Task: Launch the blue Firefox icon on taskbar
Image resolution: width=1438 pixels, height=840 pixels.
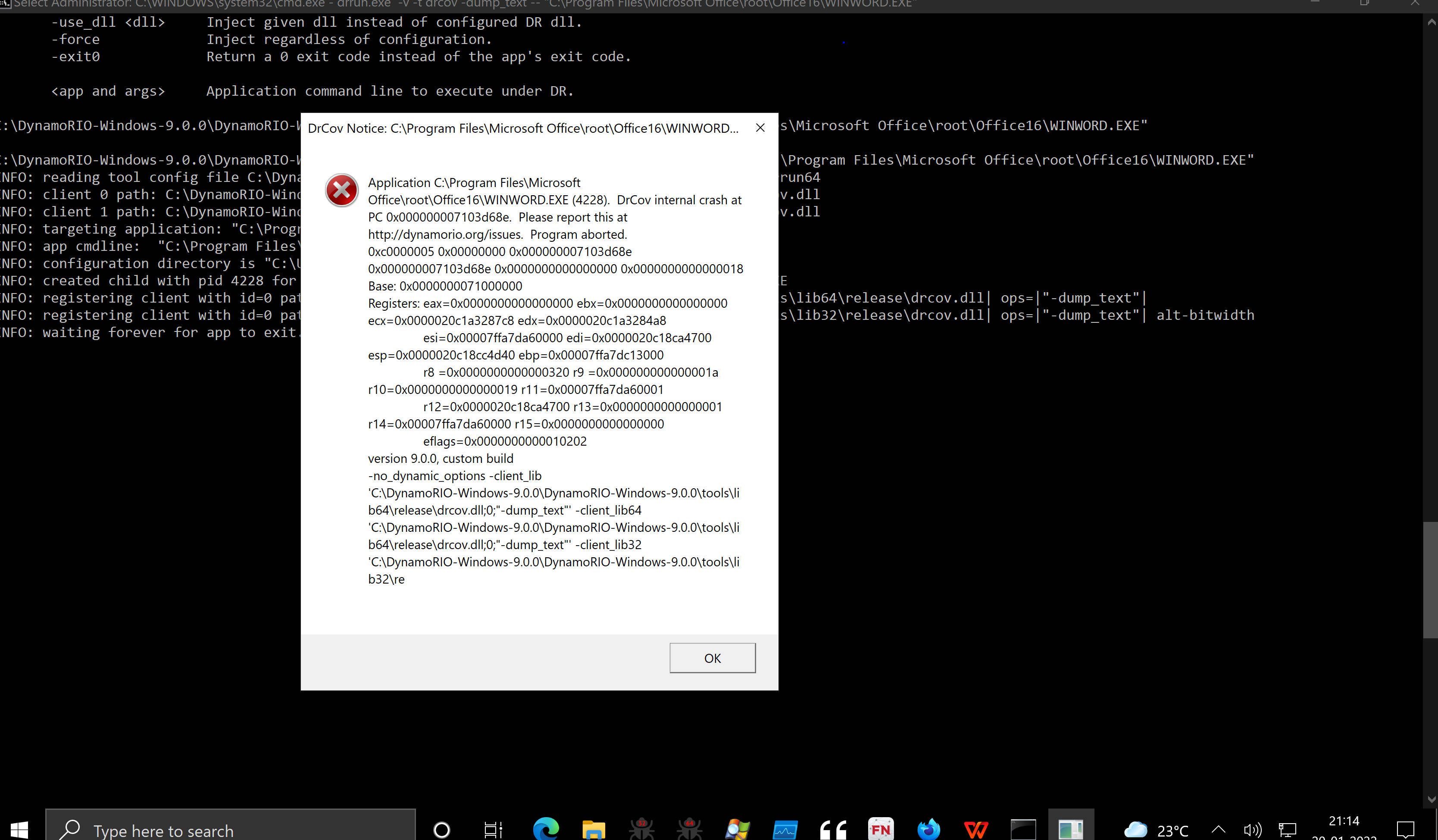Action: click(x=928, y=829)
